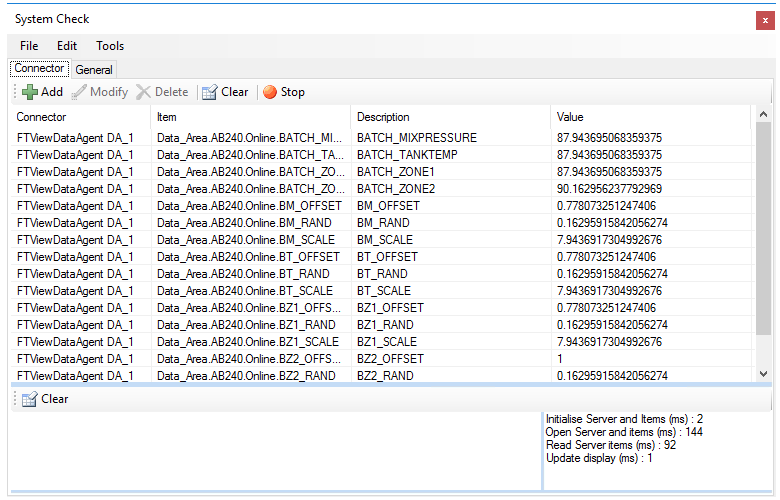Click the Modify pencil icon

point(79,92)
